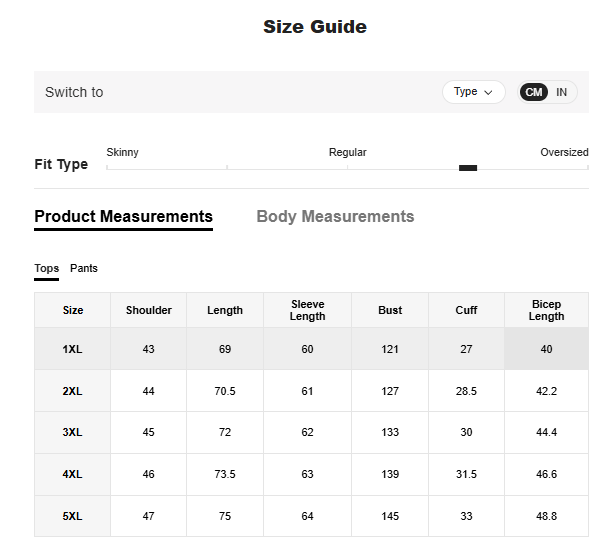This screenshot has height=541, width=616.
Task: Click the black Fit Type slider marker
Action: tap(468, 168)
